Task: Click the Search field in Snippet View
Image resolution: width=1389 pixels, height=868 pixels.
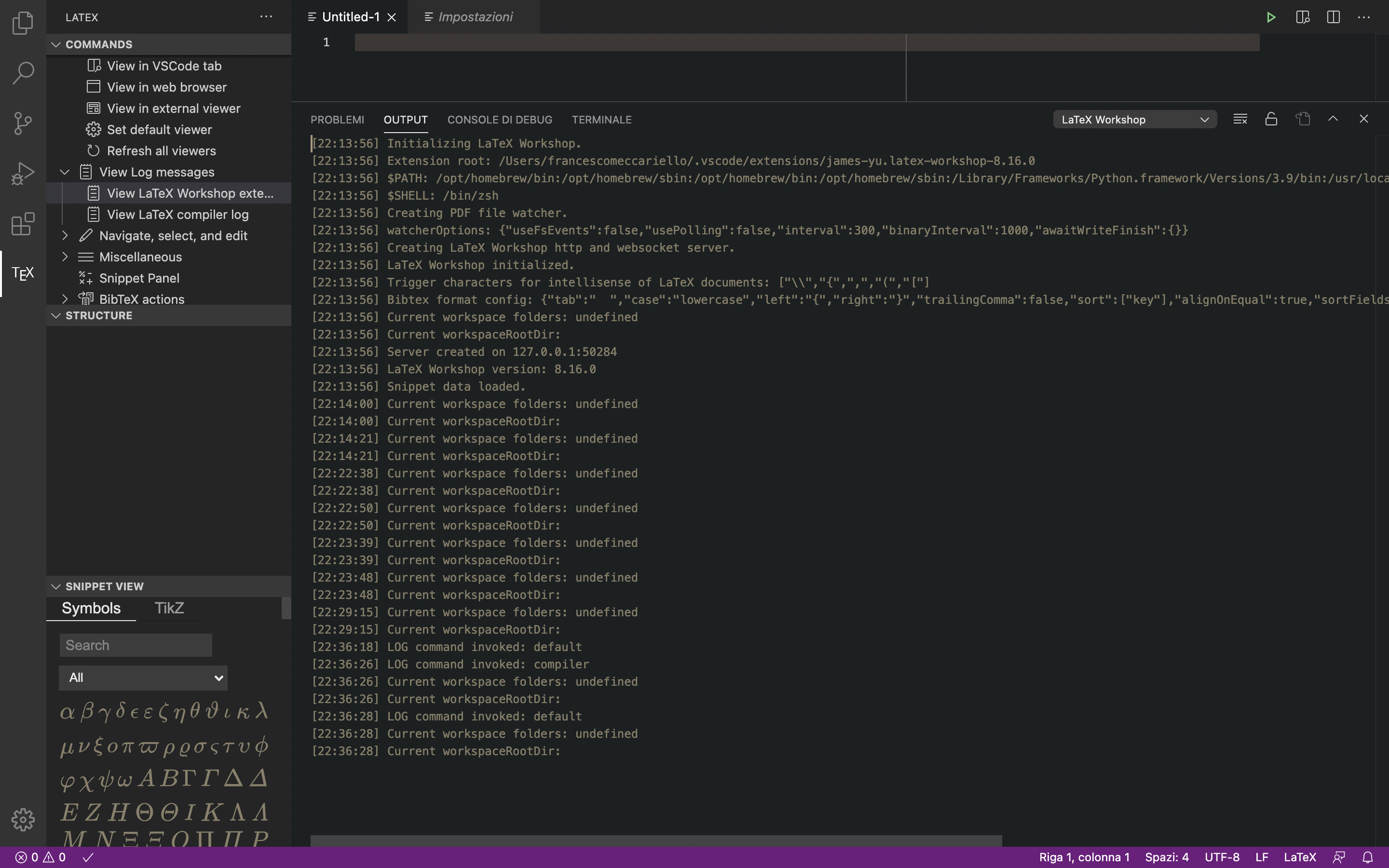Action: pos(136,645)
